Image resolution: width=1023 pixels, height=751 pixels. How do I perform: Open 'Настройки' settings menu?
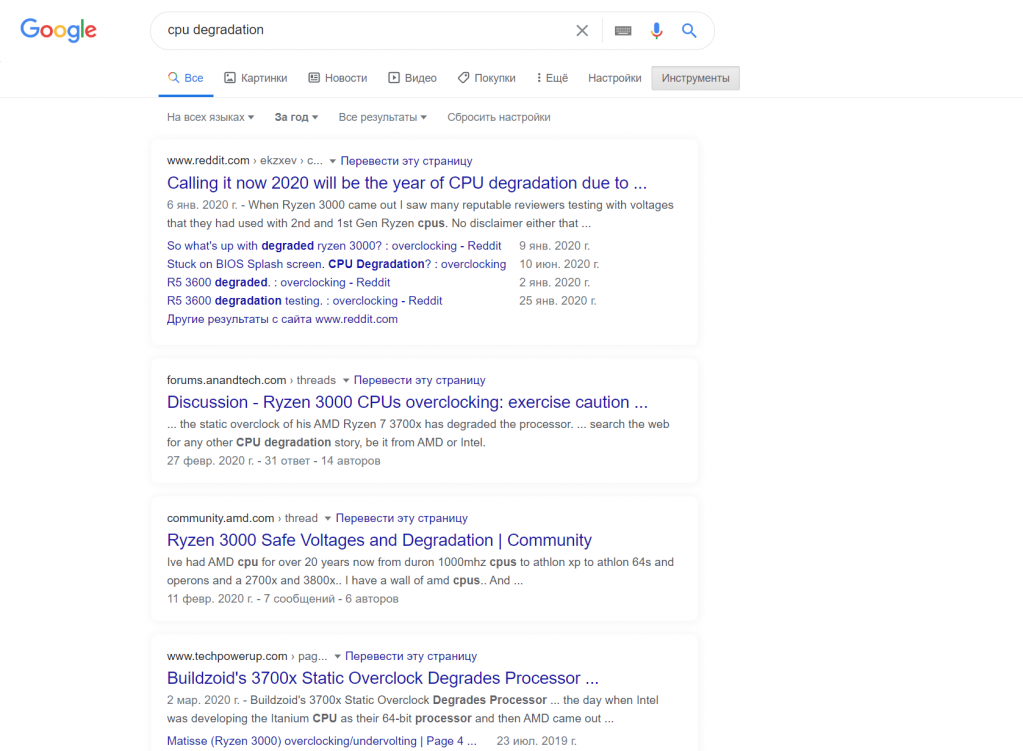pyautogui.click(x=615, y=78)
